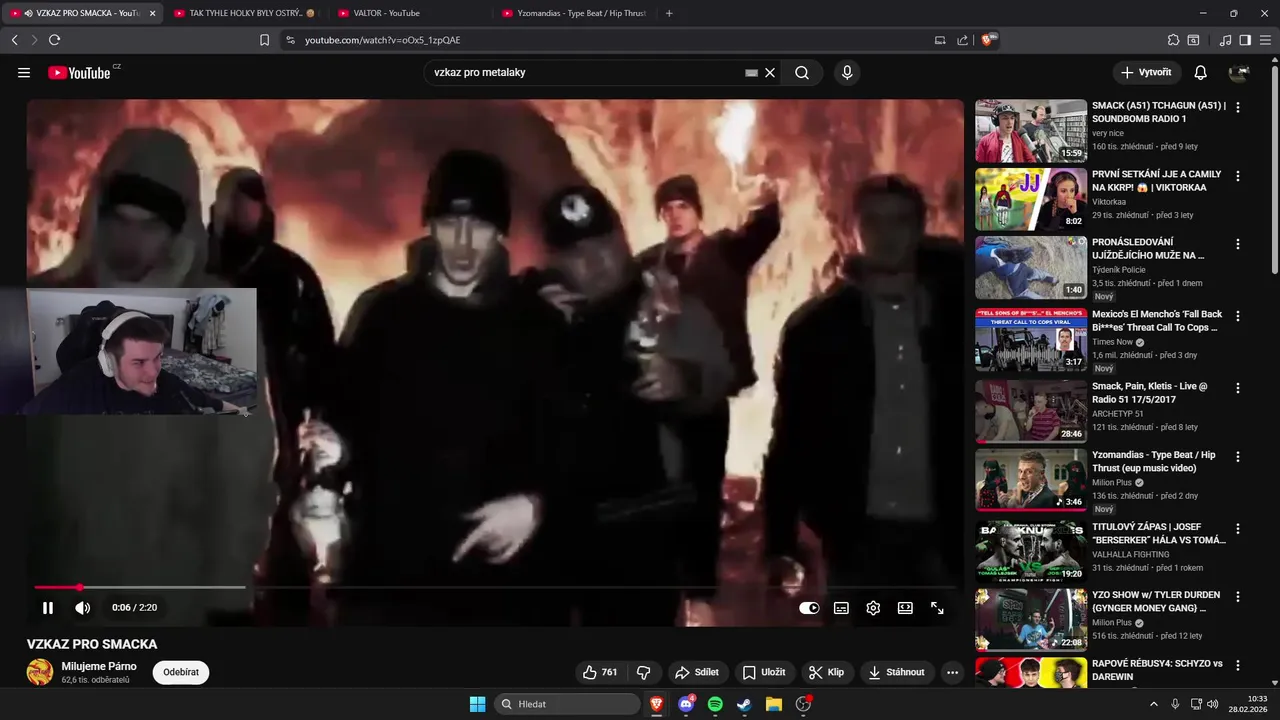Open options for Yzomandias Type Beat recommendation
Screen dimensions: 1280x720
pos(1238,457)
